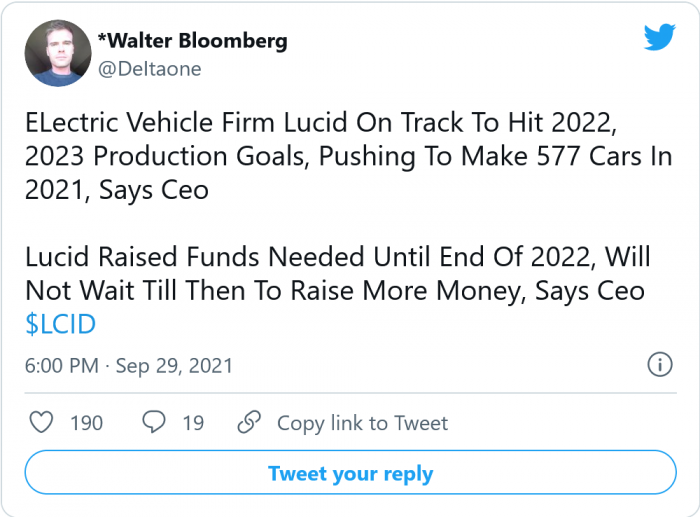
Task: Click the reply speech bubble icon
Action: (x=153, y=423)
